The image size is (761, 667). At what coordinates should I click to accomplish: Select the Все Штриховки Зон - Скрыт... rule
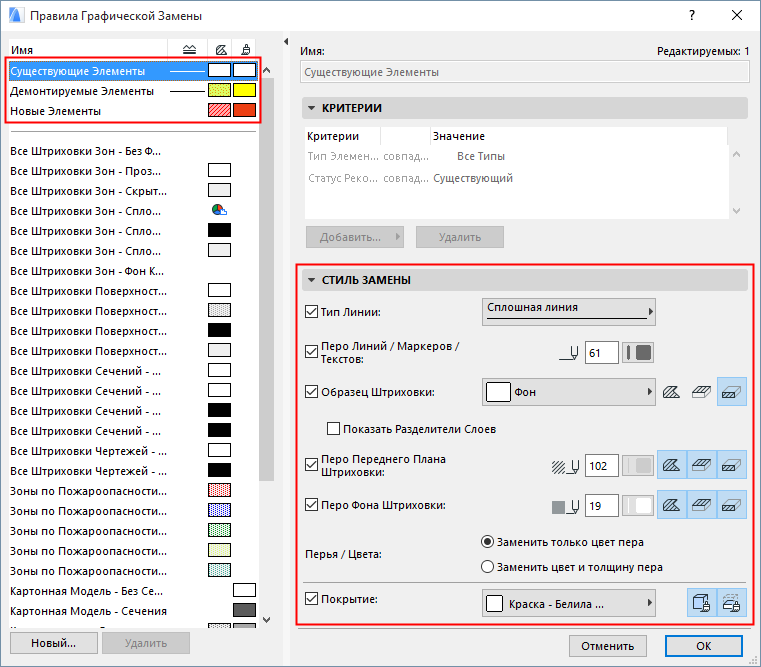tap(132, 191)
